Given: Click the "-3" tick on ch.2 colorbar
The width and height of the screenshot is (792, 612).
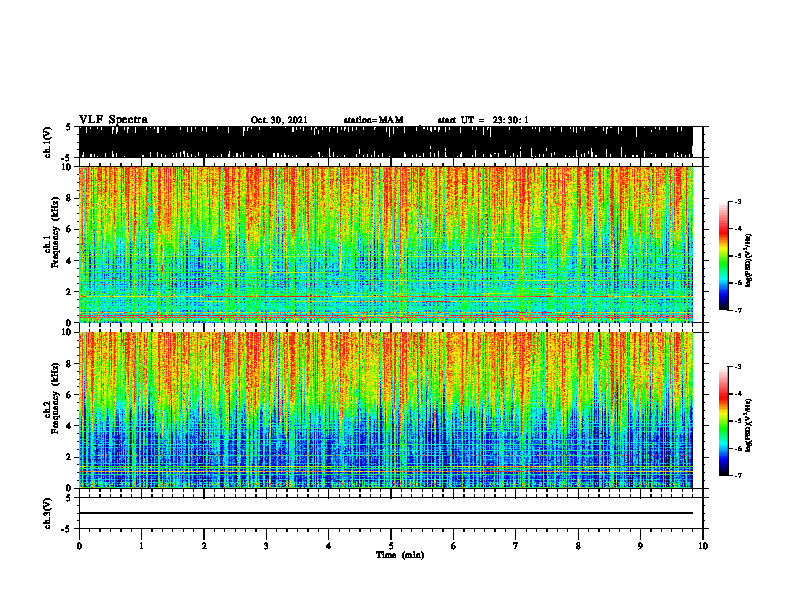Looking at the screenshot, I should (x=738, y=367).
